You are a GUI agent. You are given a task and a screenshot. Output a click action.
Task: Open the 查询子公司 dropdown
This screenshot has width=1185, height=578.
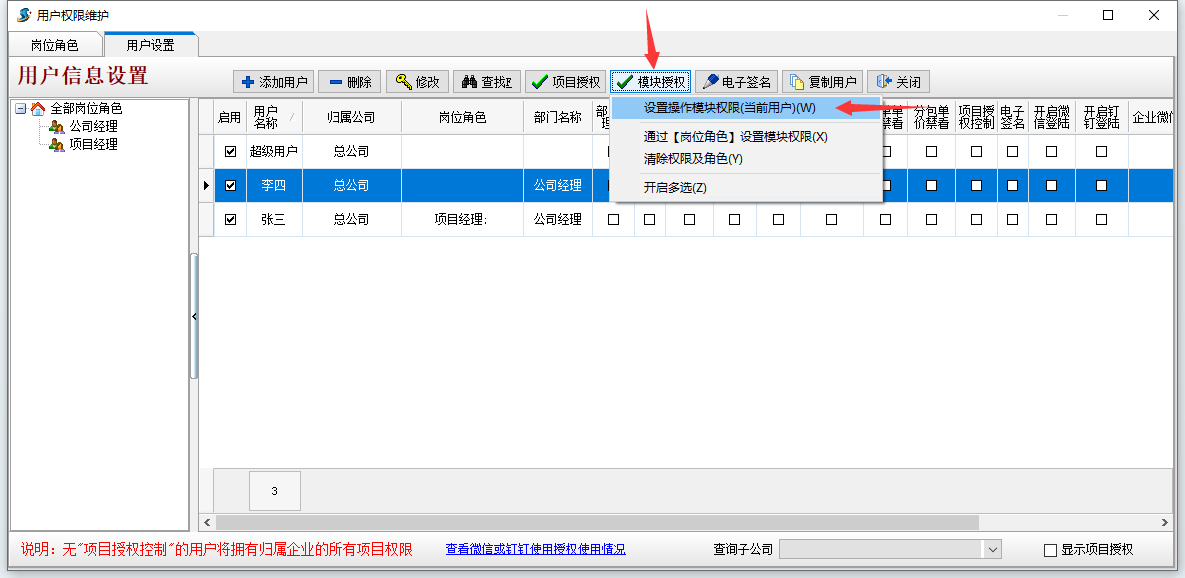point(992,549)
